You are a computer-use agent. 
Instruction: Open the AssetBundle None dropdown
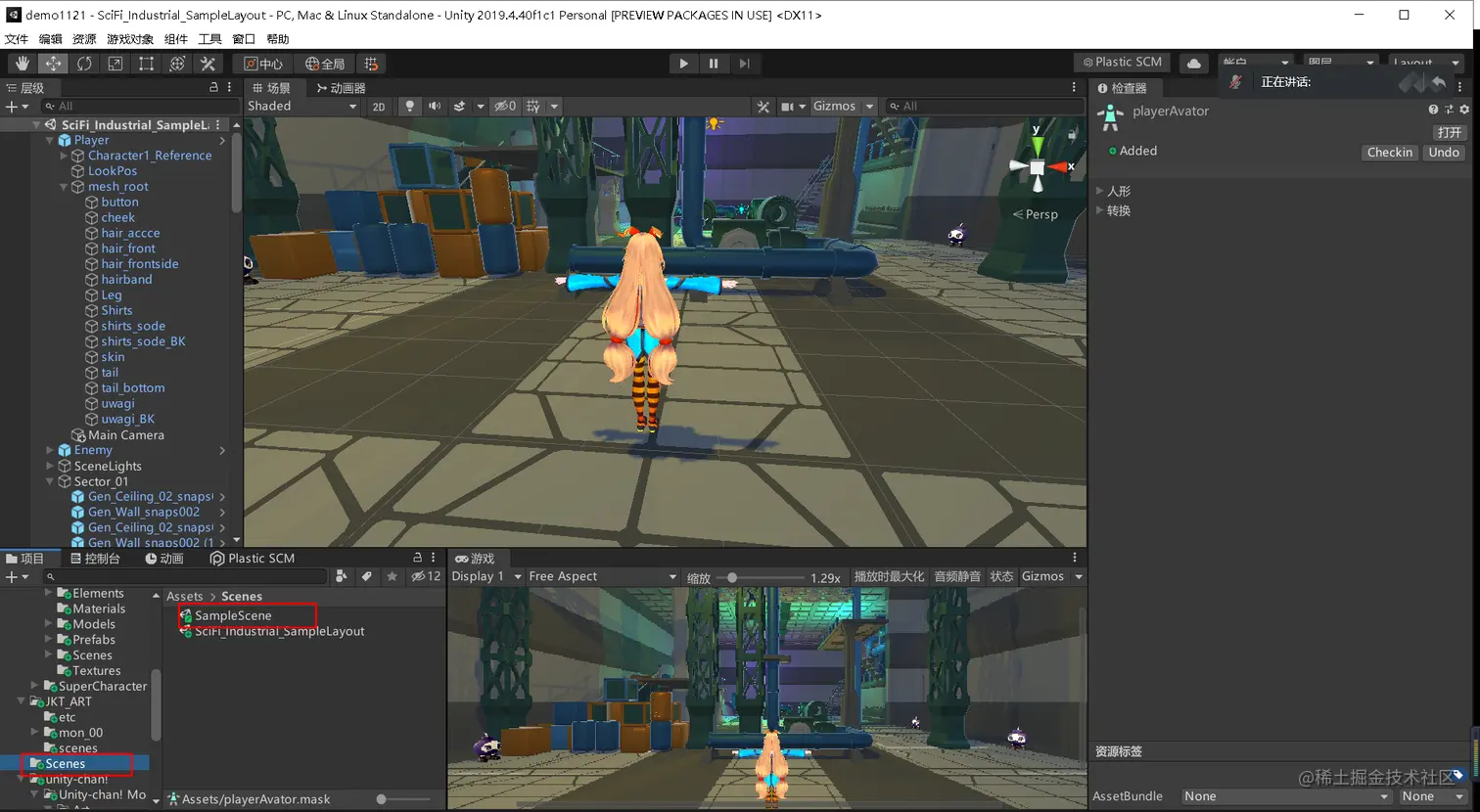pos(1286,796)
